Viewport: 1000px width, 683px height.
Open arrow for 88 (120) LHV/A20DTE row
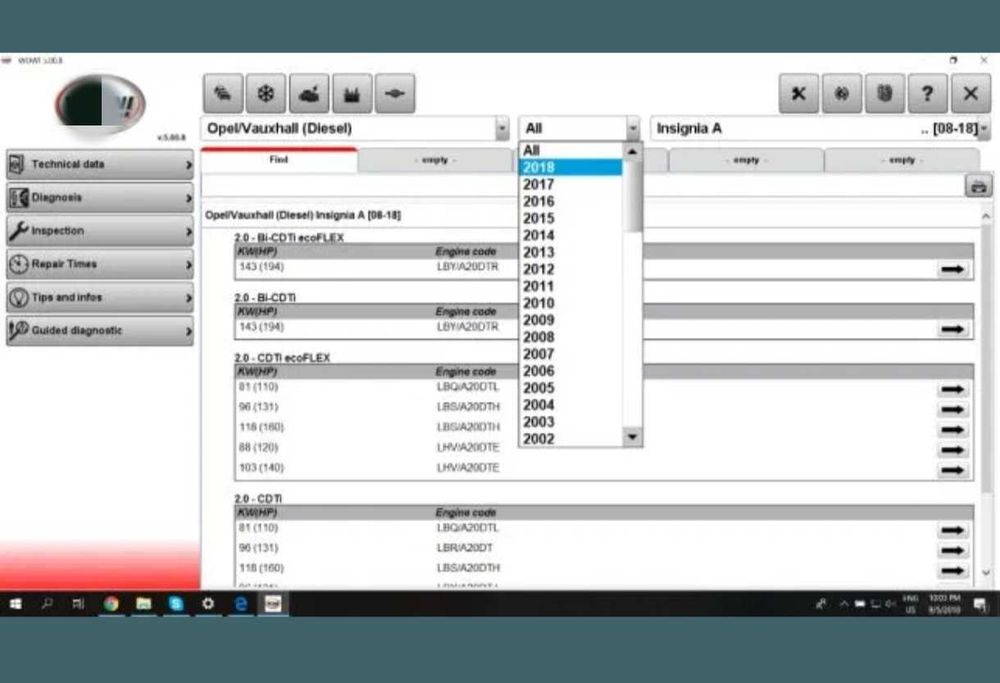point(952,450)
